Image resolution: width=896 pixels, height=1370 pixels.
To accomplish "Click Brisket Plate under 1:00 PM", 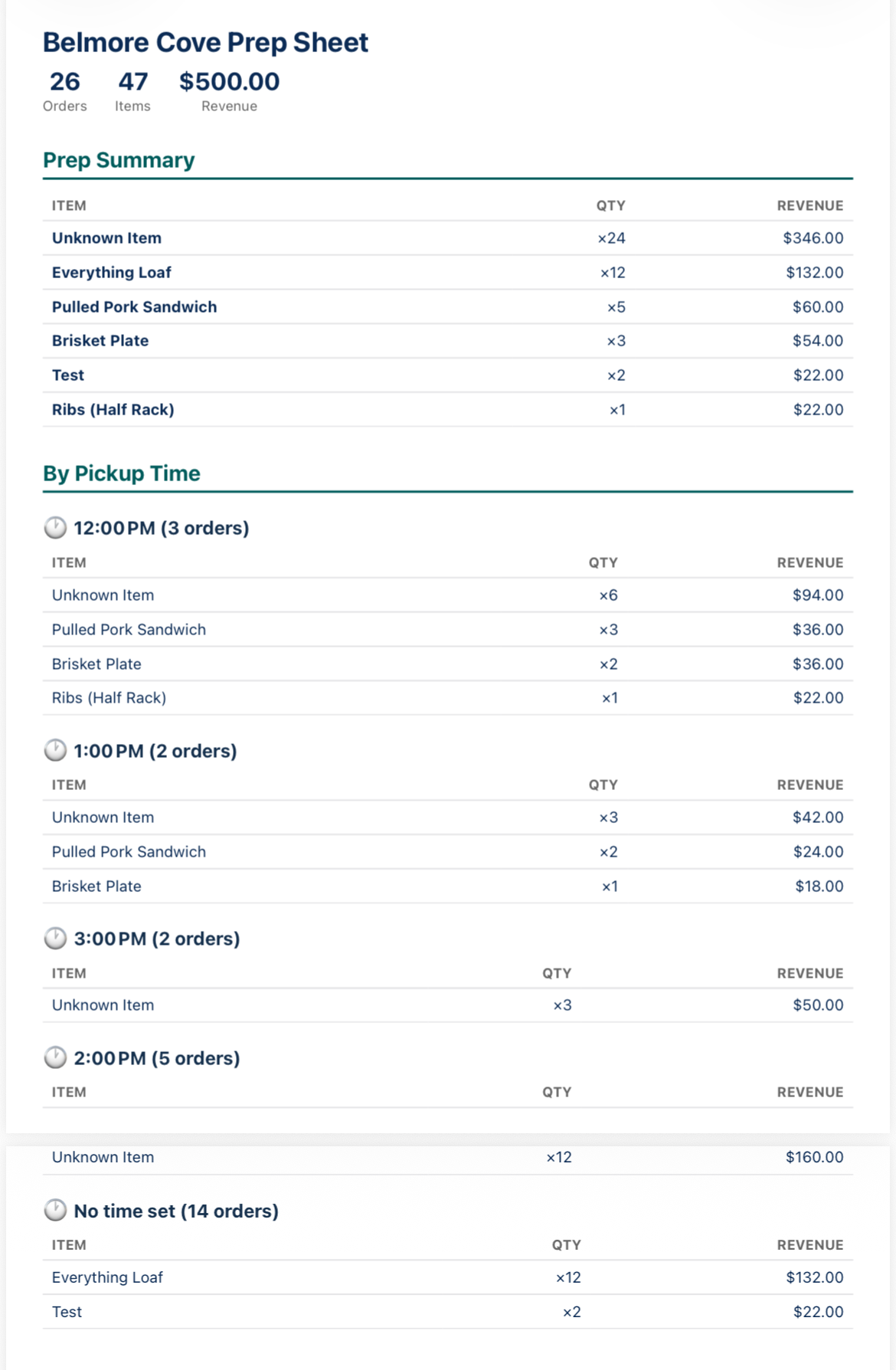I will 96,886.
